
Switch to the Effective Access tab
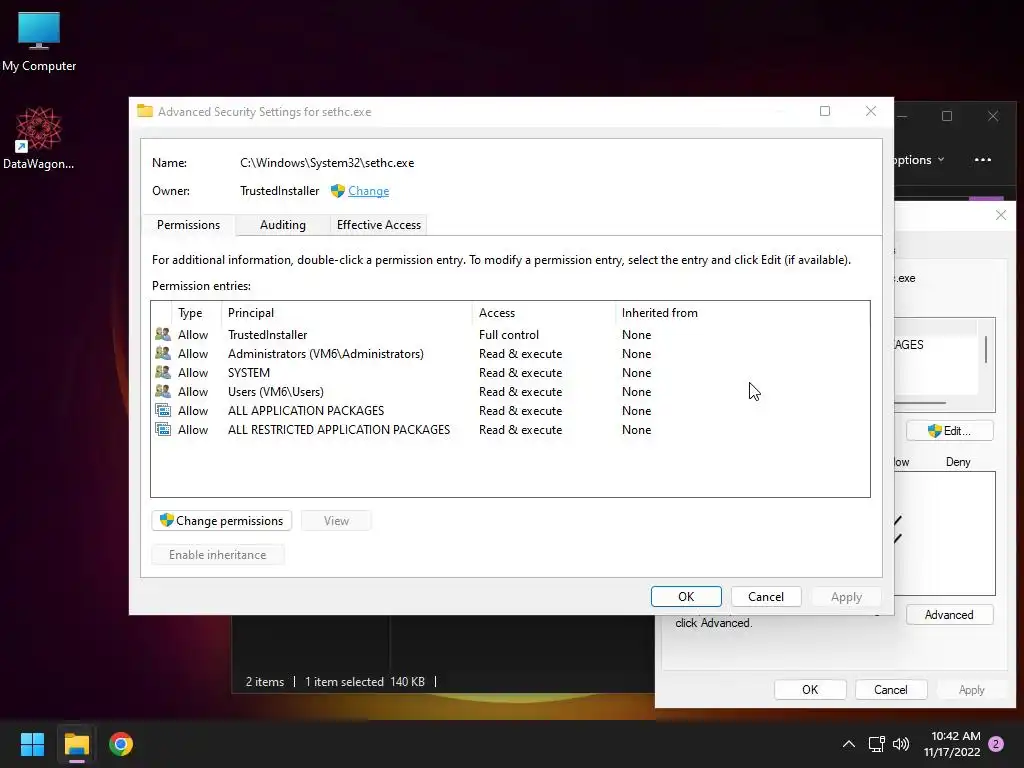coord(379,225)
